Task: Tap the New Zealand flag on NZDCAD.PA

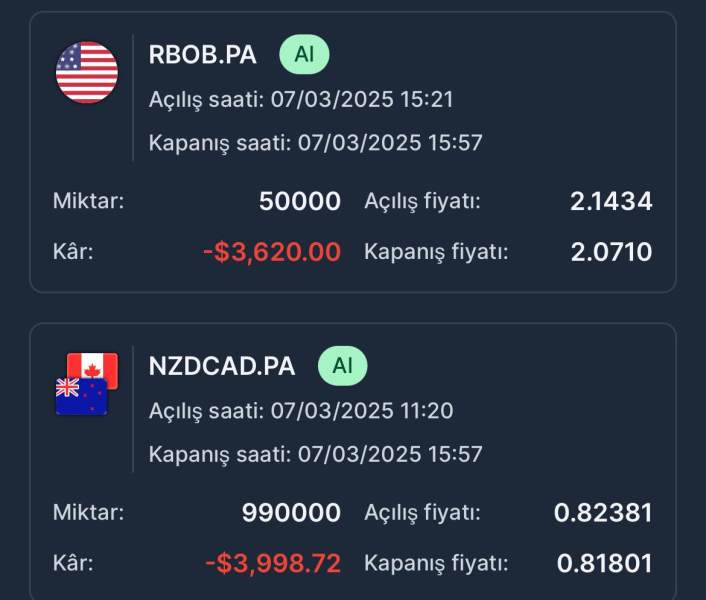Action: [80, 396]
